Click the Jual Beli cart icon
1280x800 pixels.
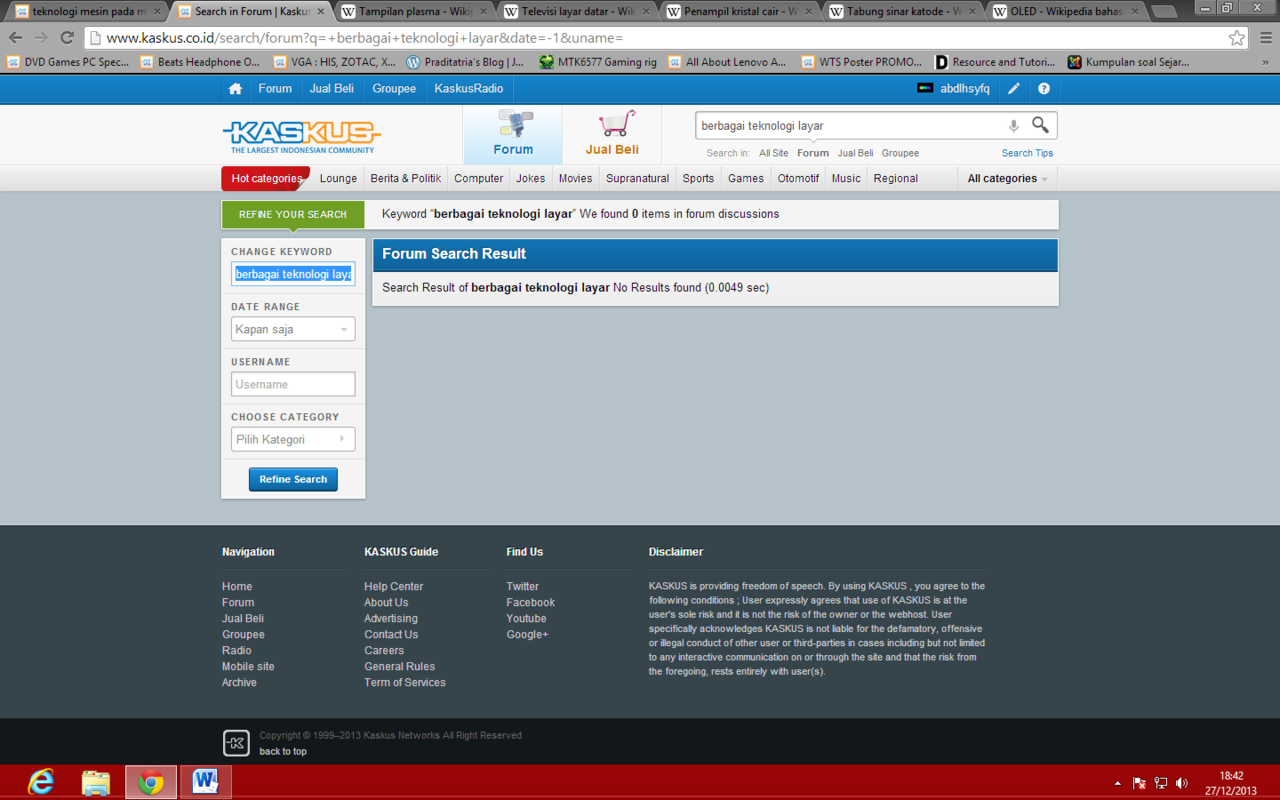click(617, 124)
